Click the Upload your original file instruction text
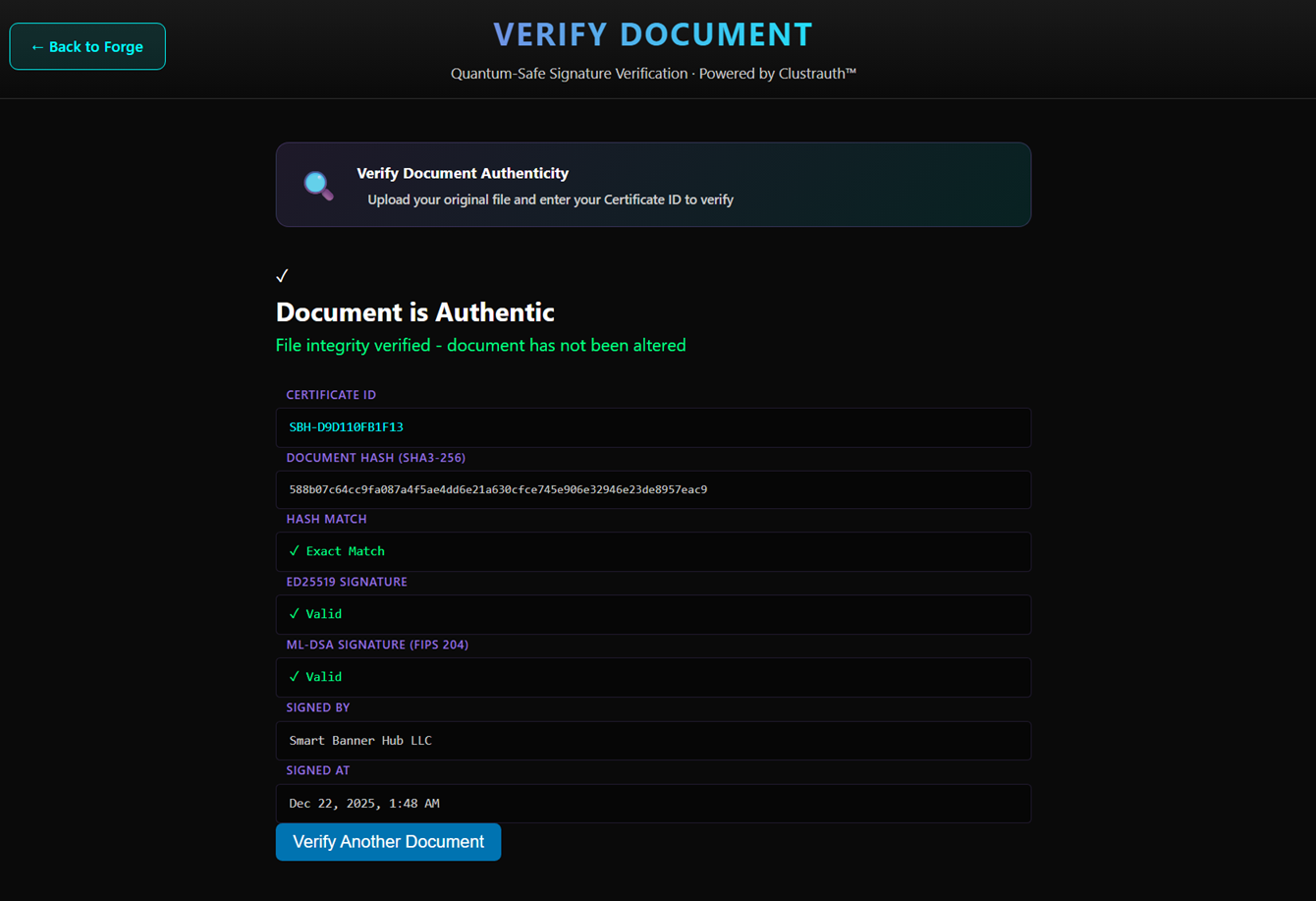The image size is (1316, 901). coord(550,199)
